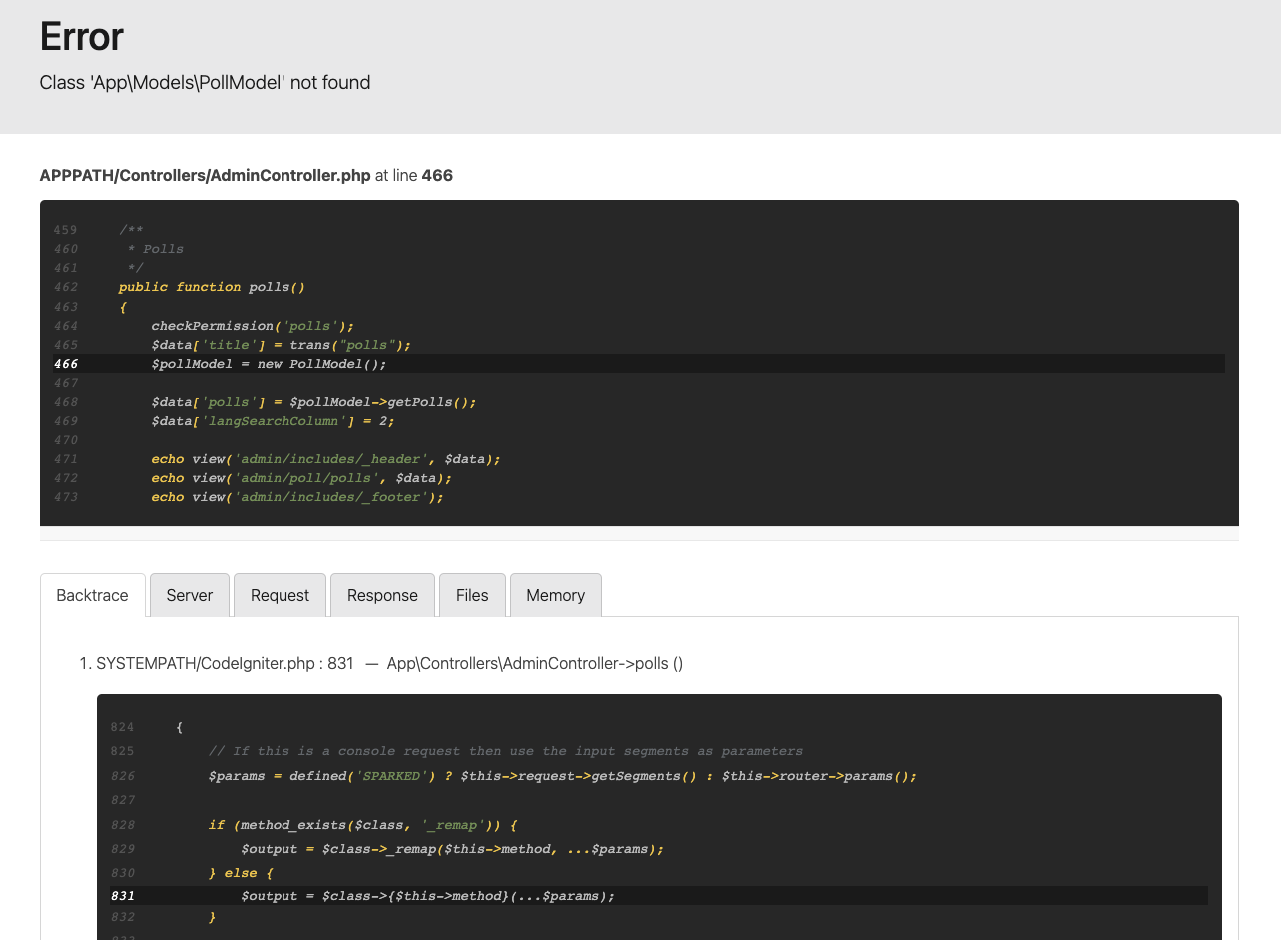
Task: Click the 'at line 466' text
Action: [414, 176]
